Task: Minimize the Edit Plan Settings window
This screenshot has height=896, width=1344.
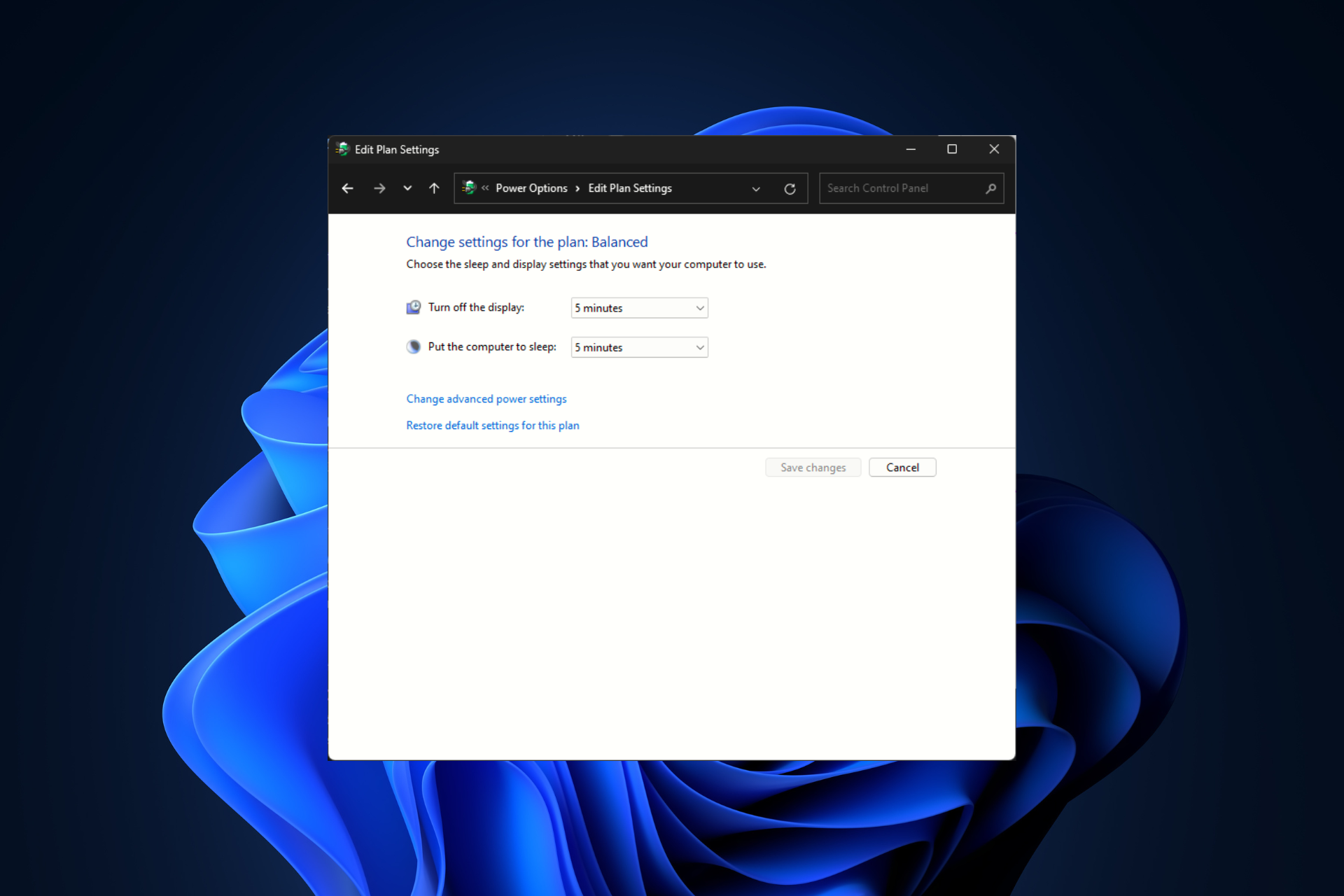Action: 911,149
